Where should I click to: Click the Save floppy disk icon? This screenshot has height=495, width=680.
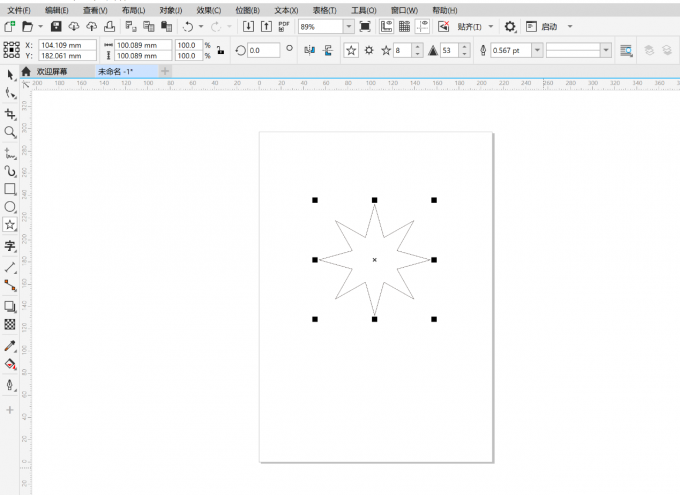pos(56,26)
